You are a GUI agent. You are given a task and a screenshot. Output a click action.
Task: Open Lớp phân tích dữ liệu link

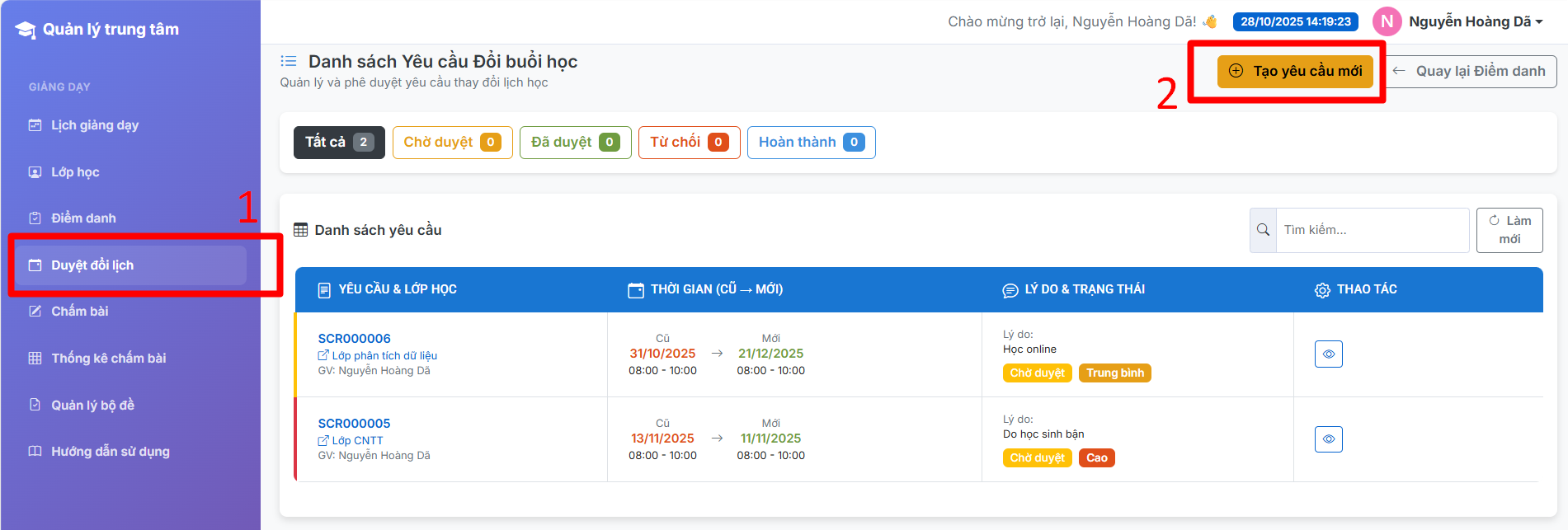point(384,356)
